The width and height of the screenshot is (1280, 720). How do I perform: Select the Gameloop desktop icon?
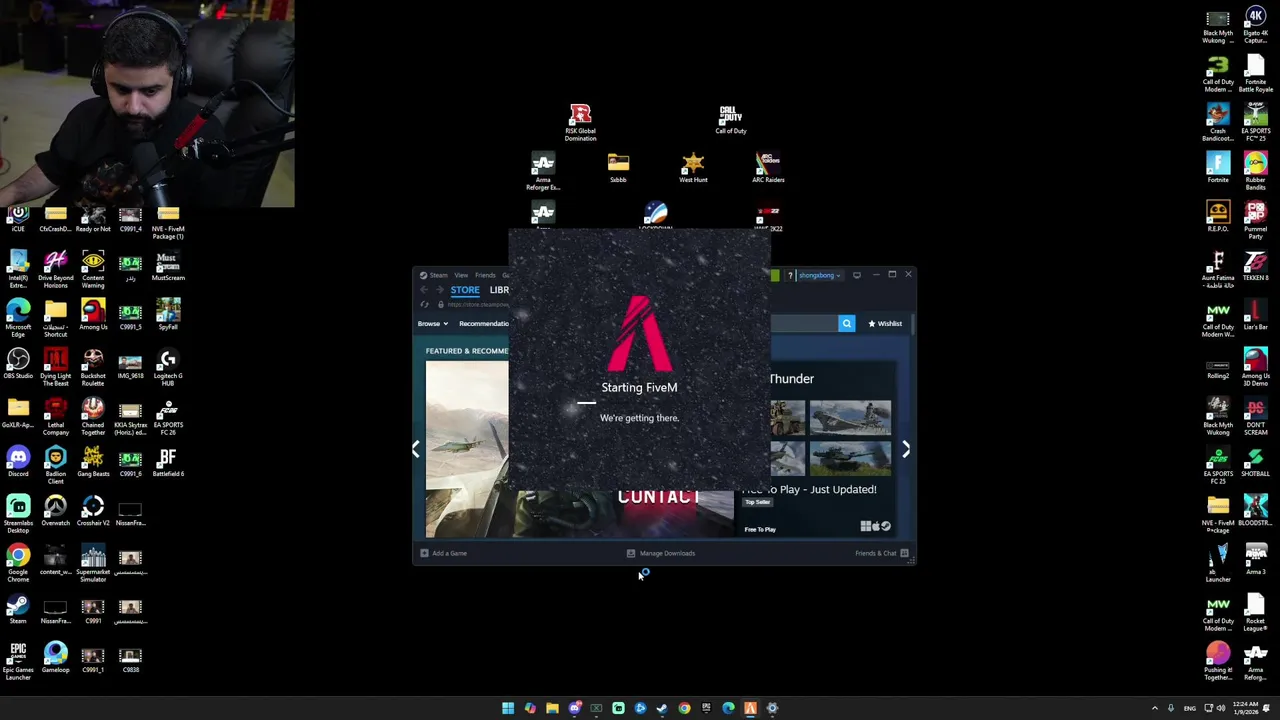tap(55, 658)
